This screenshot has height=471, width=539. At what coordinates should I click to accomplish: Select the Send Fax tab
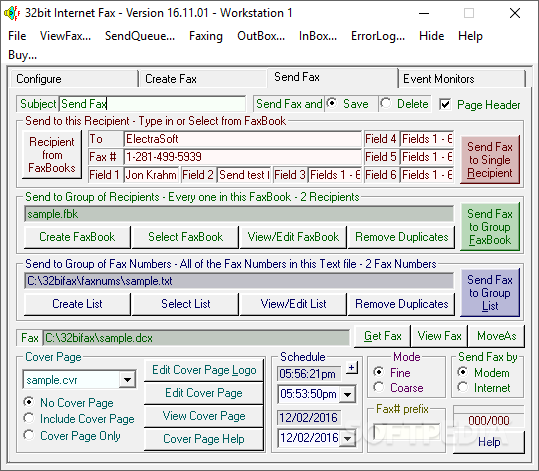point(332,77)
